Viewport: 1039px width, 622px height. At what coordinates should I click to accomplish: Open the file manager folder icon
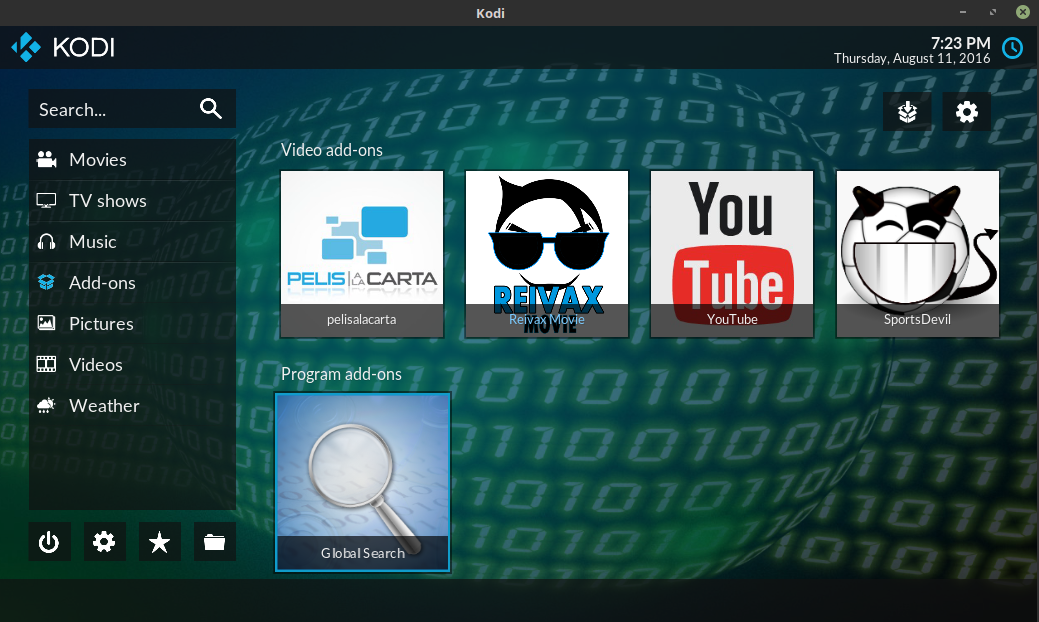click(x=214, y=542)
